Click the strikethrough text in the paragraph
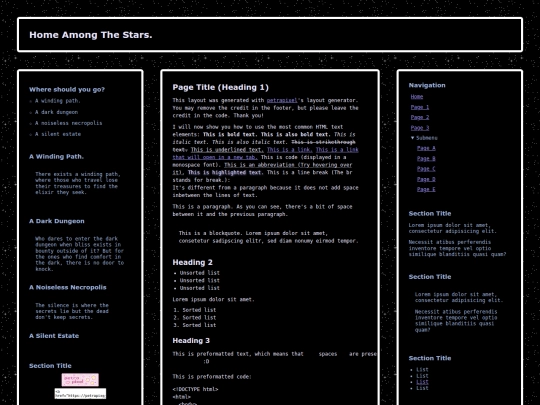Screen dimensions: 540x405 (323, 142)
